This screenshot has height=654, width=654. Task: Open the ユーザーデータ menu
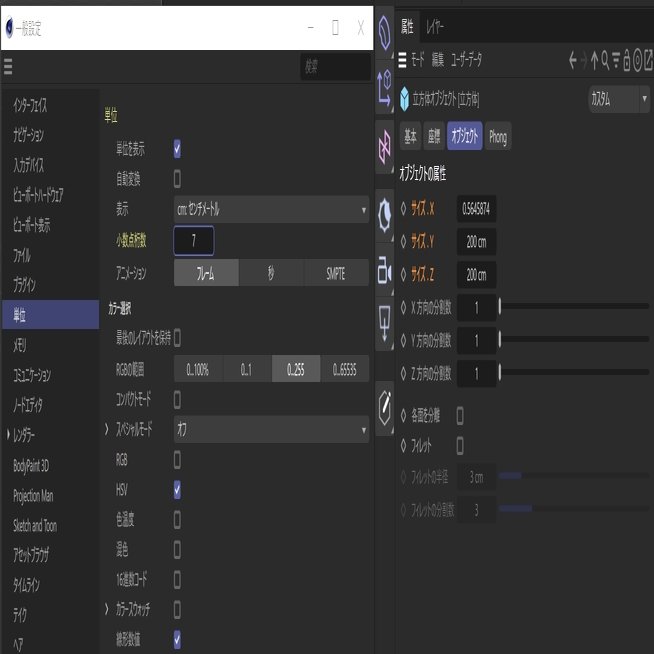(x=467, y=60)
